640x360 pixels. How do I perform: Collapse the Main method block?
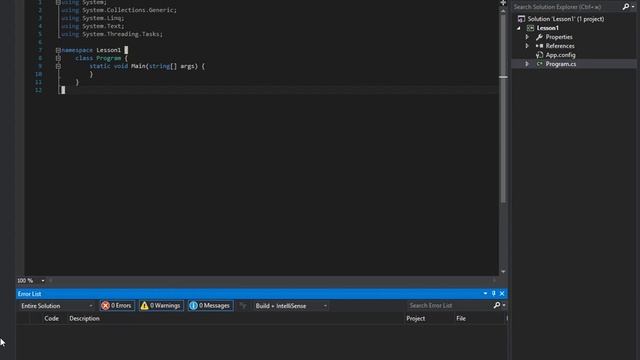point(58,66)
